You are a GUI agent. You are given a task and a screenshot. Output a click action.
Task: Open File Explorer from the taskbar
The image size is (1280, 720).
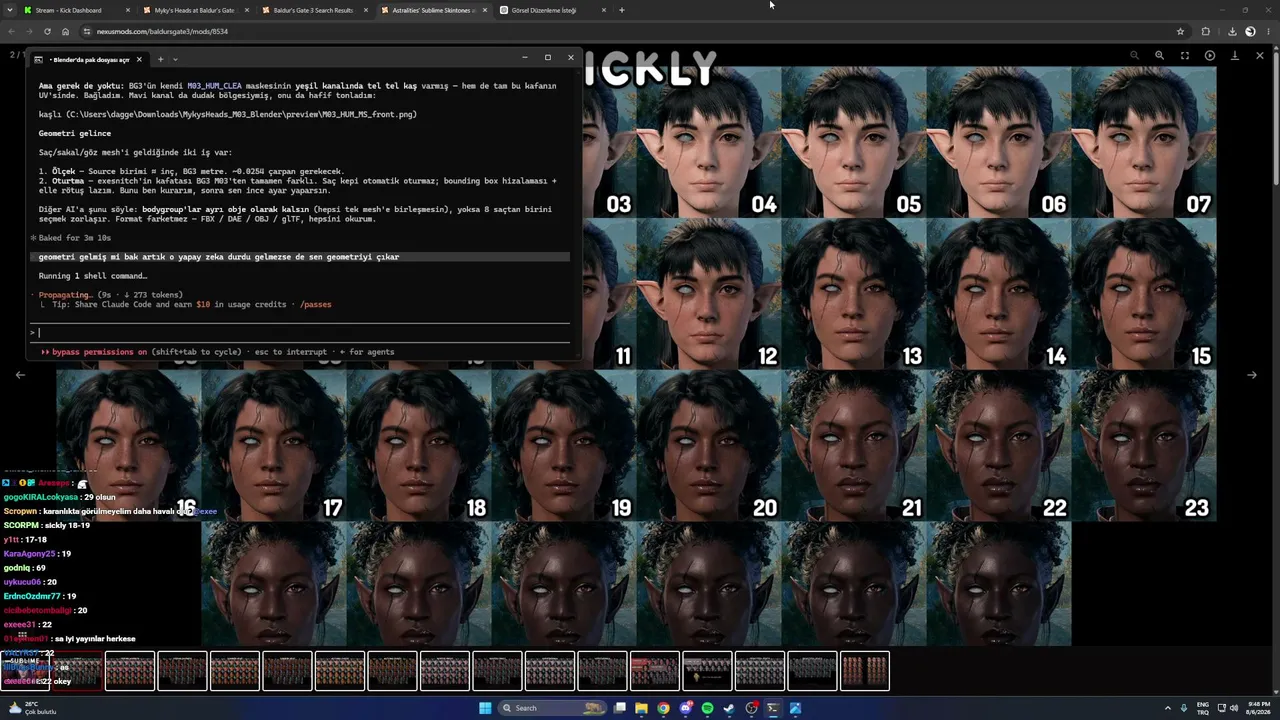point(641,708)
